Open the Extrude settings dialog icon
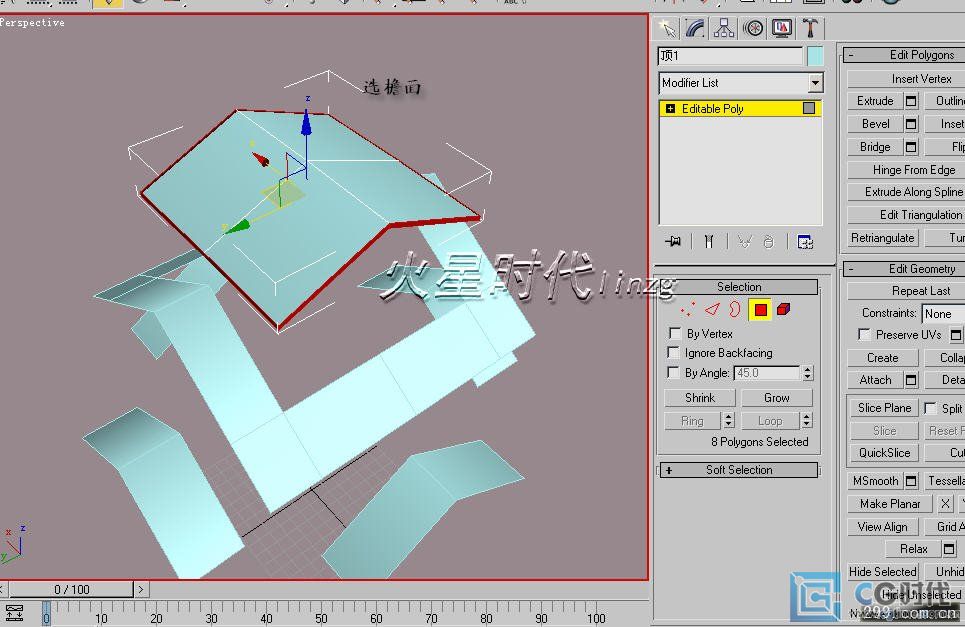The width and height of the screenshot is (965, 627). coord(911,101)
